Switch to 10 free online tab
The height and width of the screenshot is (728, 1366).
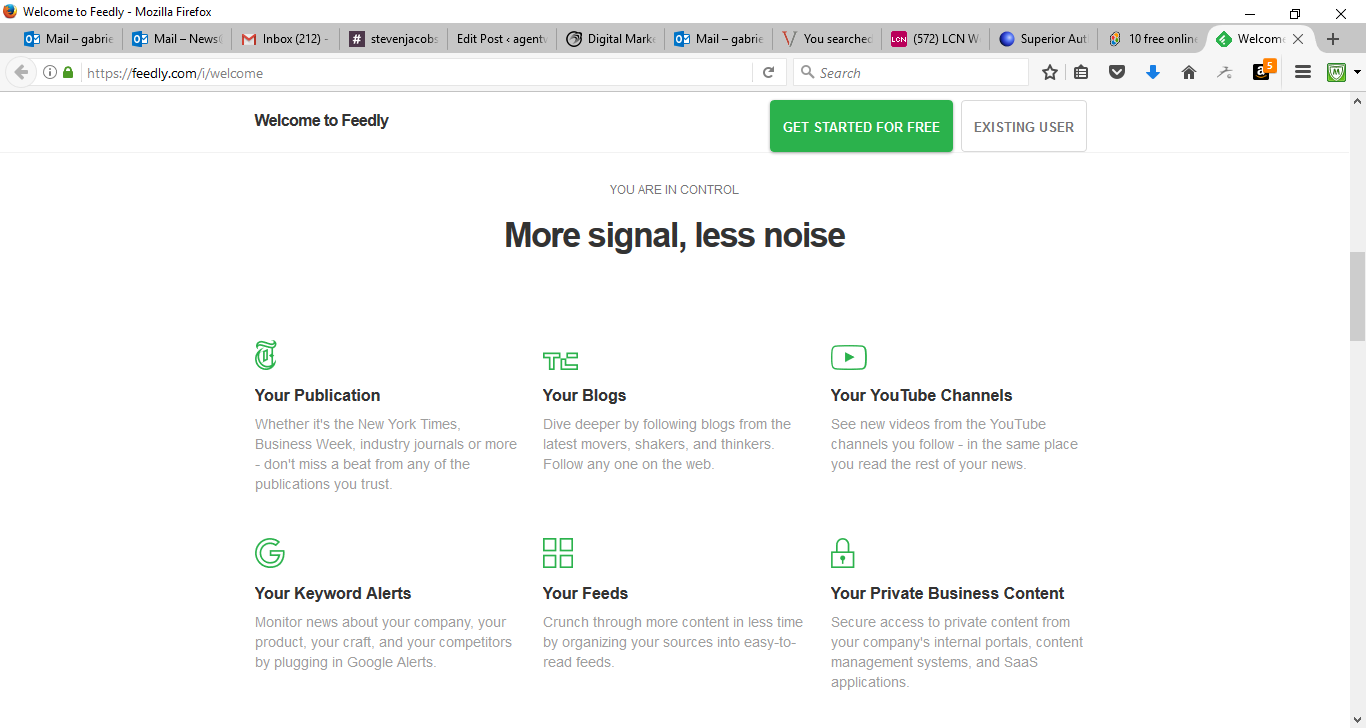1151,39
